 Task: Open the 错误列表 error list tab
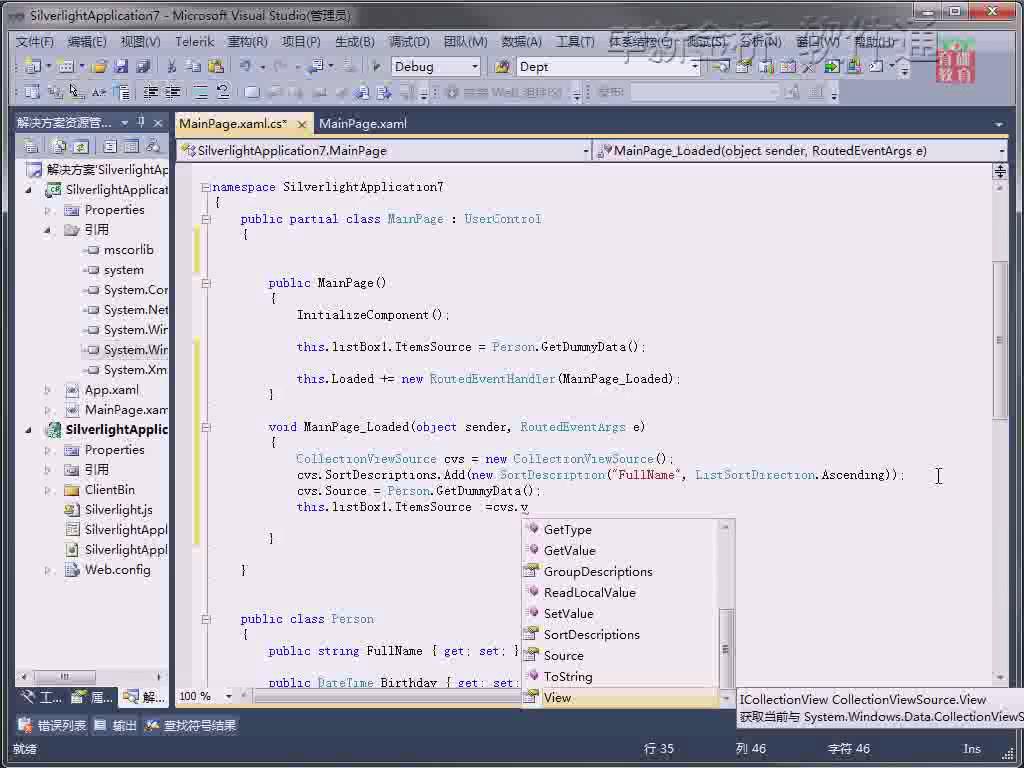[x=53, y=726]
